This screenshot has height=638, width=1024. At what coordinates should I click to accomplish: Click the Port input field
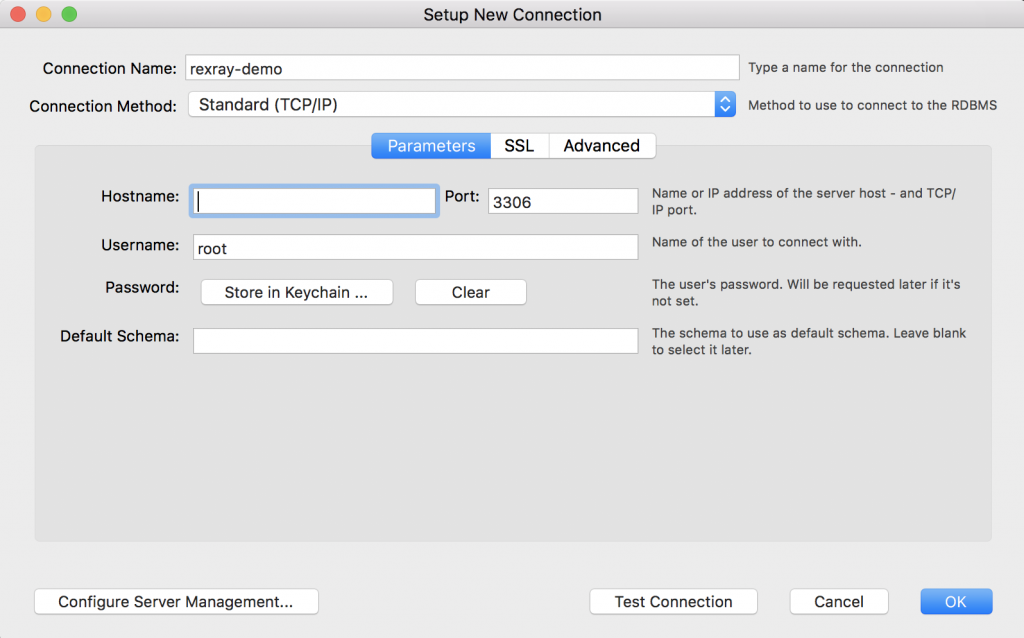pos(562,200)
